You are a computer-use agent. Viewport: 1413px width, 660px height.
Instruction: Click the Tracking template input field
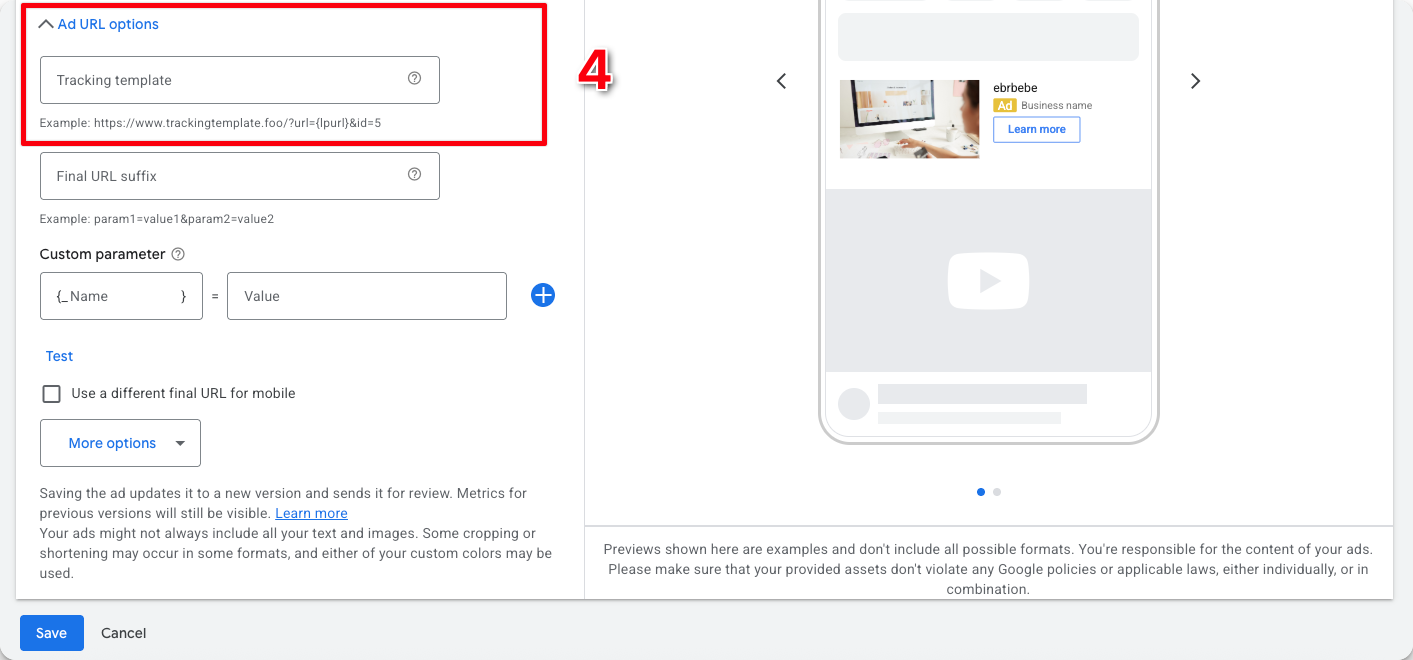click(239, 80)
